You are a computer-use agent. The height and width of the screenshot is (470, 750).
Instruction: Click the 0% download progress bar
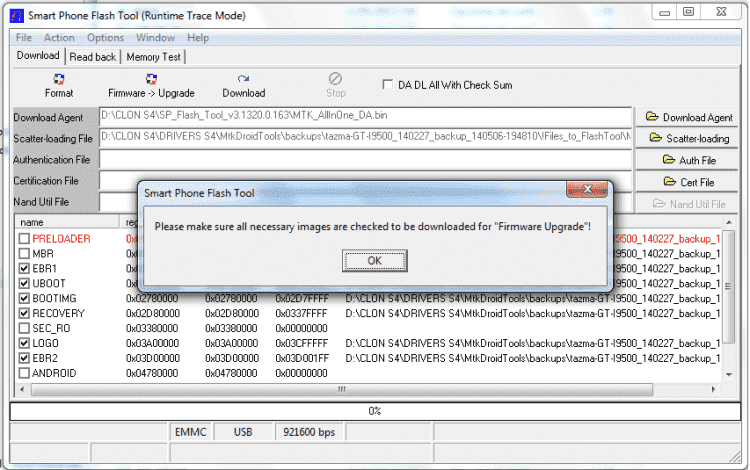pos(375,411)
